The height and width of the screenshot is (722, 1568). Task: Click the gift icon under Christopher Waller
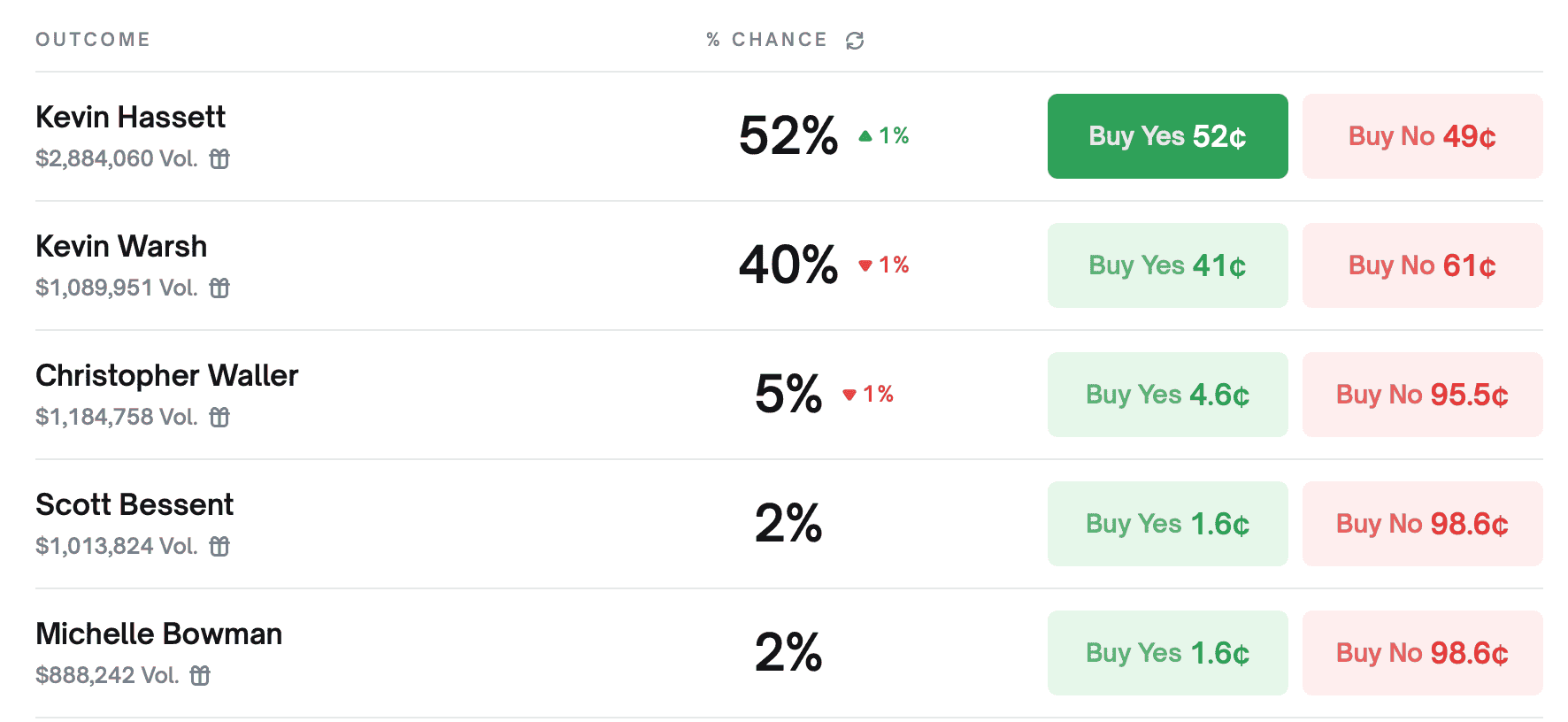(219, 417)
